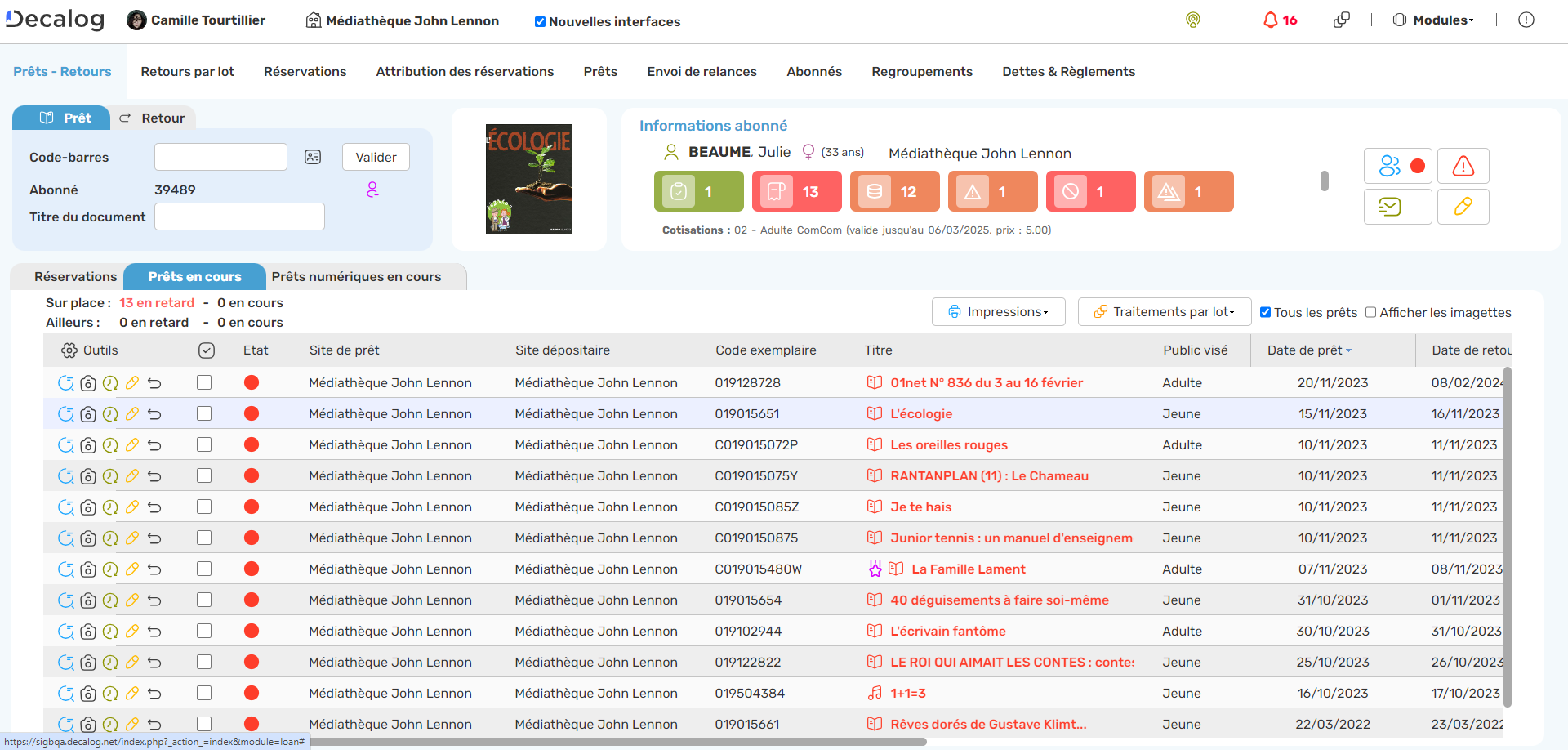Open the abonné card lookup icon near Code-barres
Image resolution: width=1568 pixels, height=750 pixels.
313,157
